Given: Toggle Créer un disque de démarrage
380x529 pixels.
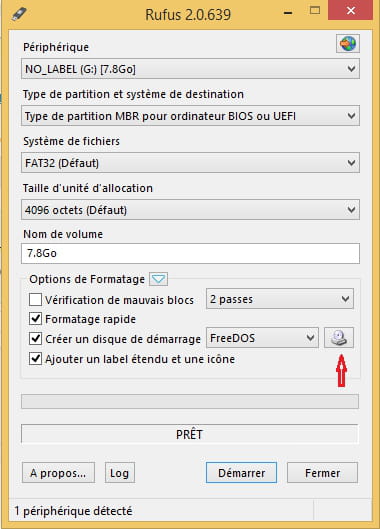Looking at the screenshot, I should (x=35, y=339).
